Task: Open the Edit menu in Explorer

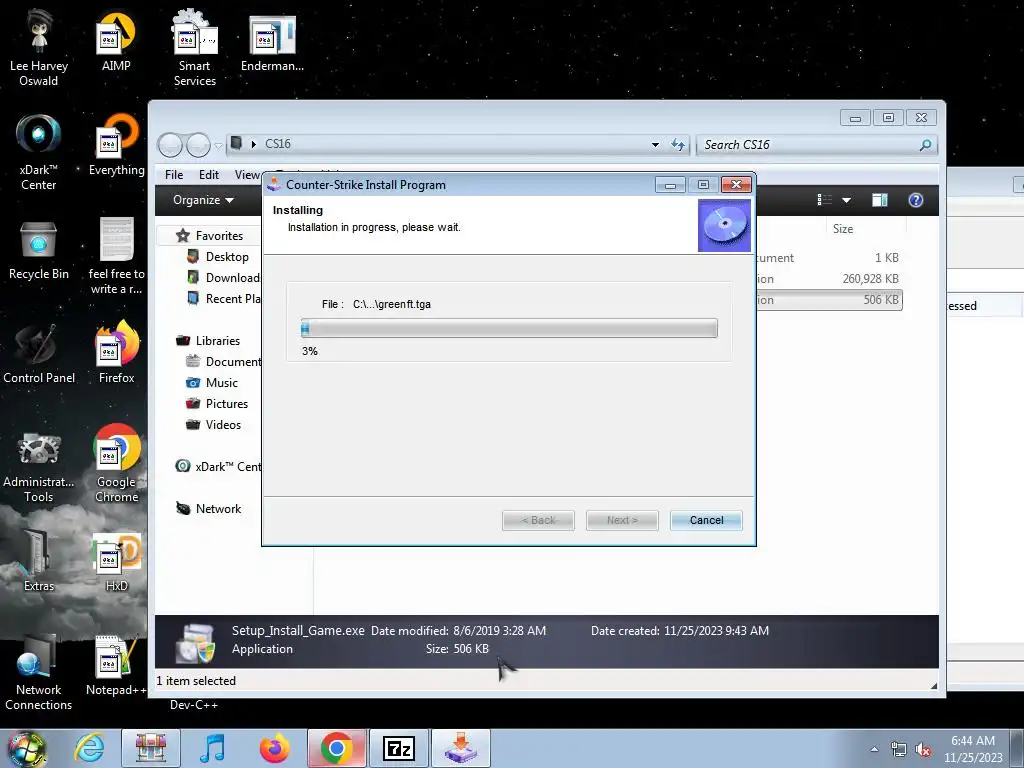Action: point(209,175)
